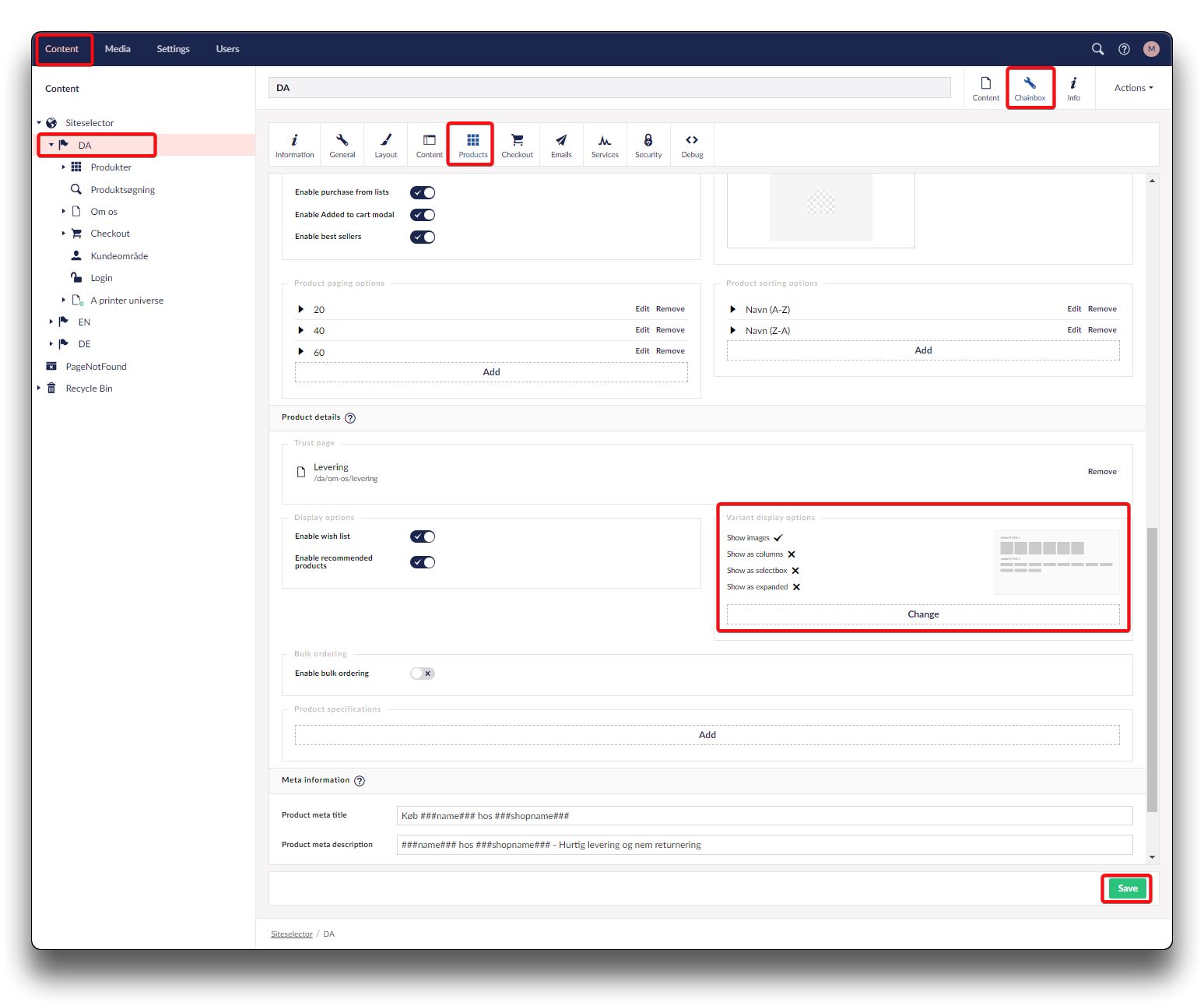Open the Layout brush tab
This screenshot has height=1006, width=1204.
point(386,145)
